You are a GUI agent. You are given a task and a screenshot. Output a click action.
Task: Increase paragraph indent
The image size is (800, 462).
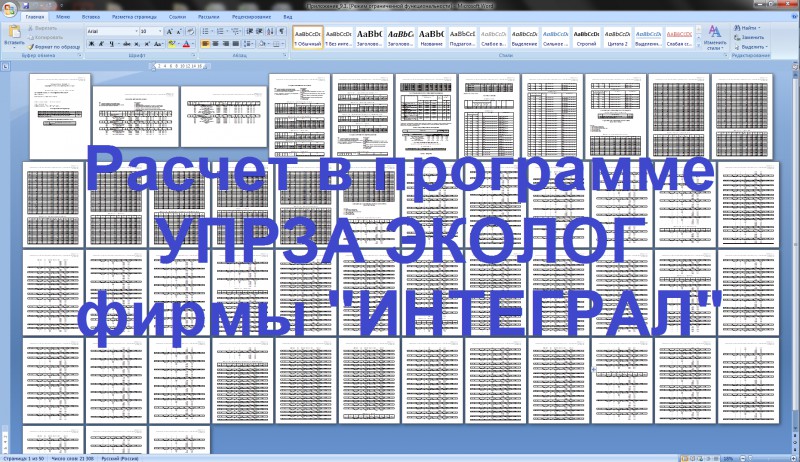pyautogui.click(x=260, y=32)
